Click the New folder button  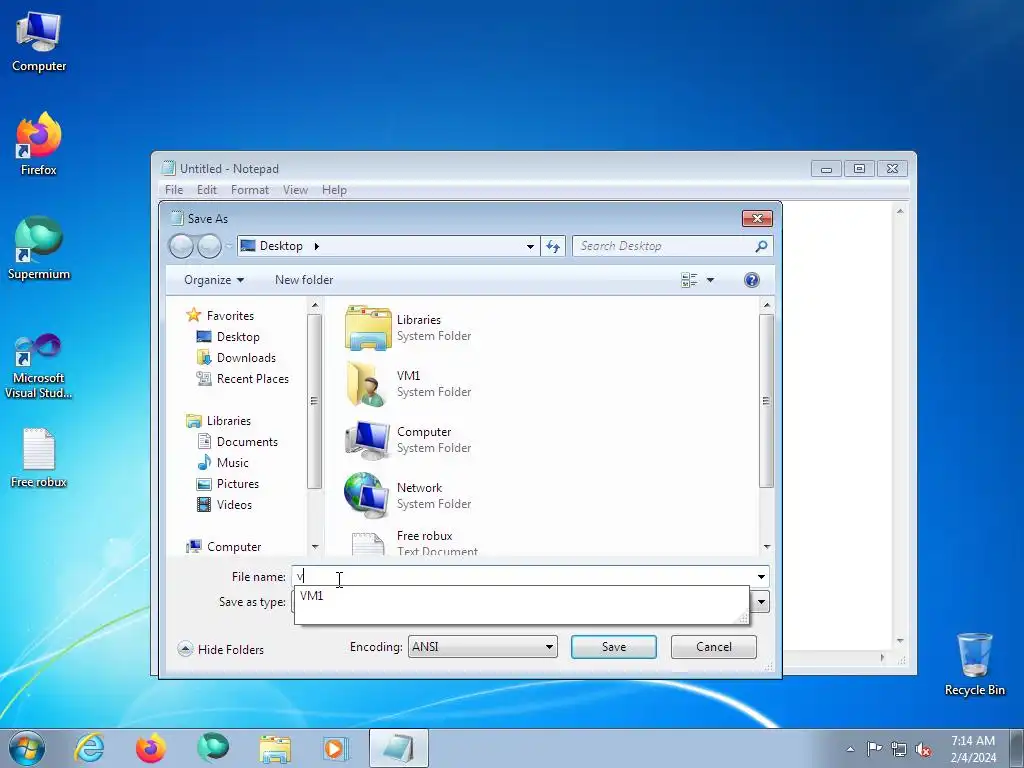click(304, 280)
